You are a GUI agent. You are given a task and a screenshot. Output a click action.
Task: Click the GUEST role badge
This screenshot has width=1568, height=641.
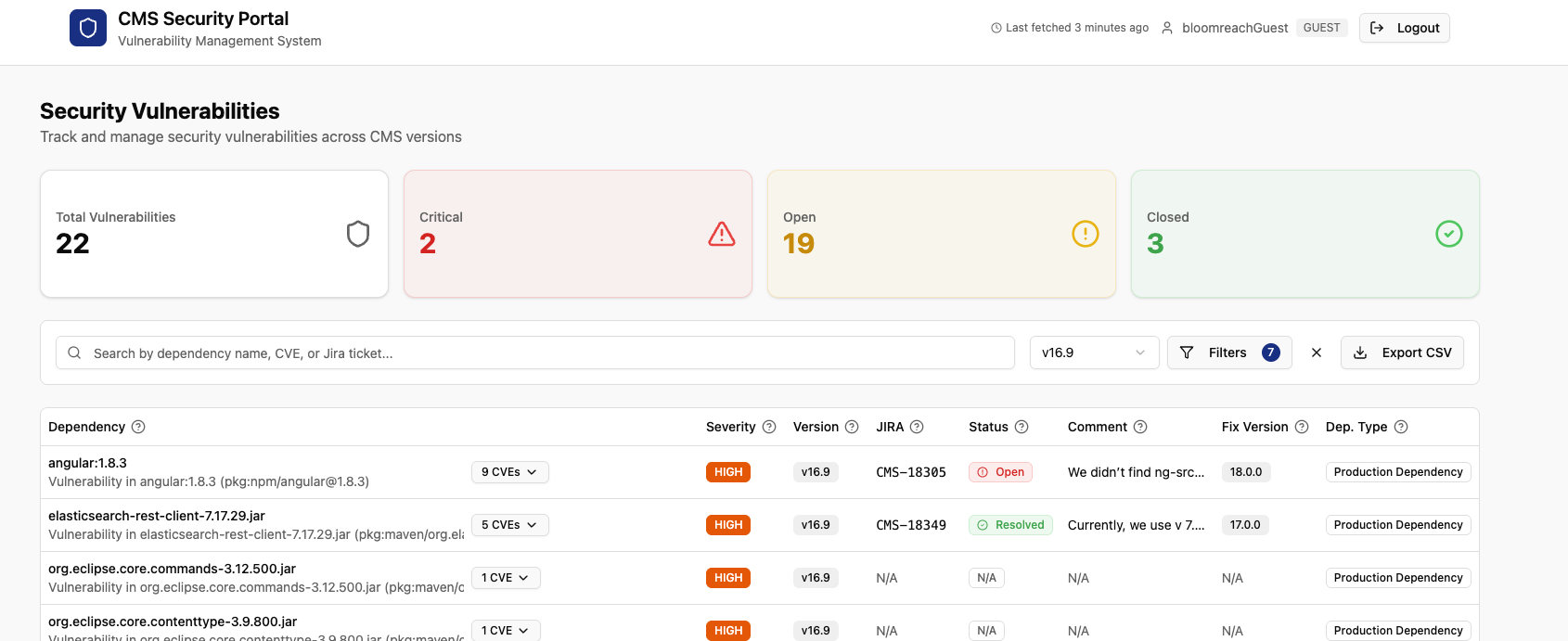point(1321,28)
